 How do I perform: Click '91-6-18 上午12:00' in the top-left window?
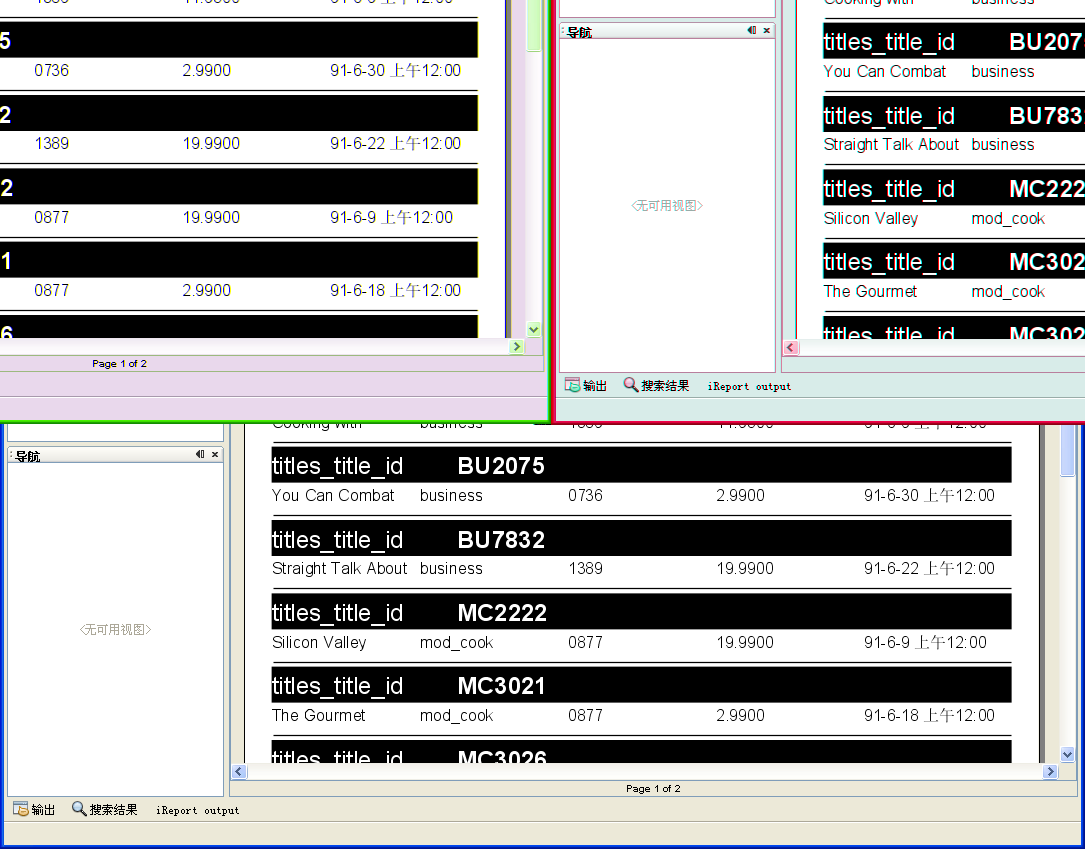395,291
